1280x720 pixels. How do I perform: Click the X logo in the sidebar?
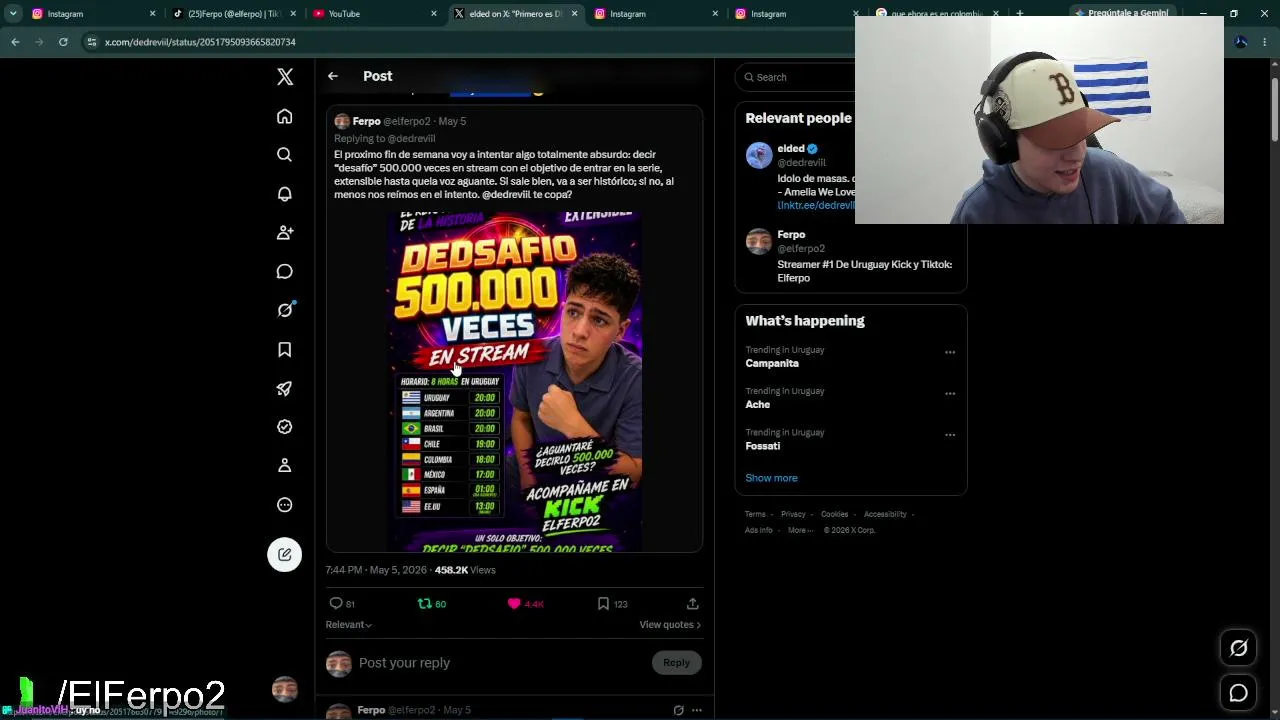(x=285, y=77)
